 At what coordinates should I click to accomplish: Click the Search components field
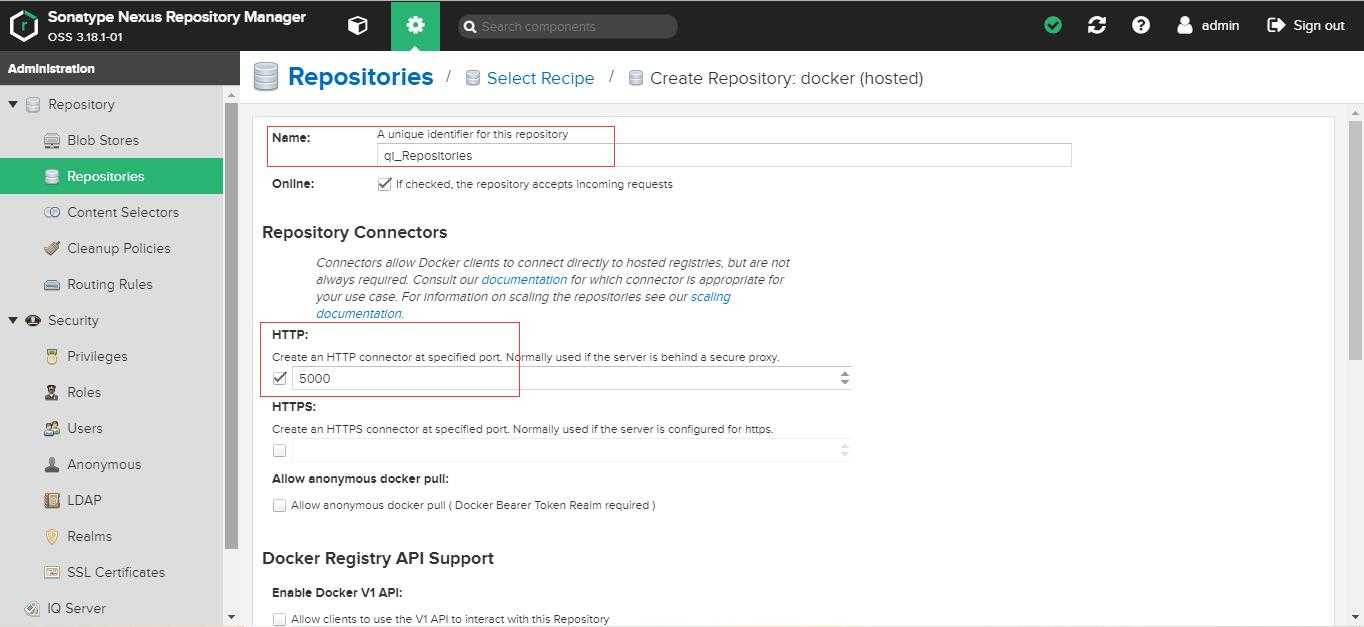tap(567, 26)
